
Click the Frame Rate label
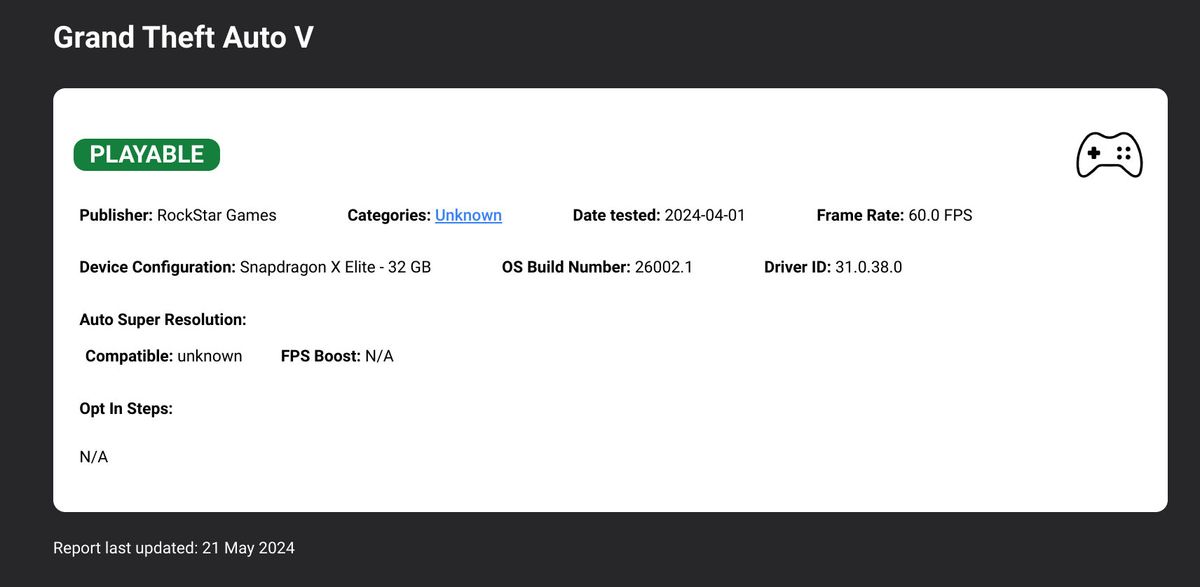click(x=860, y=215)
